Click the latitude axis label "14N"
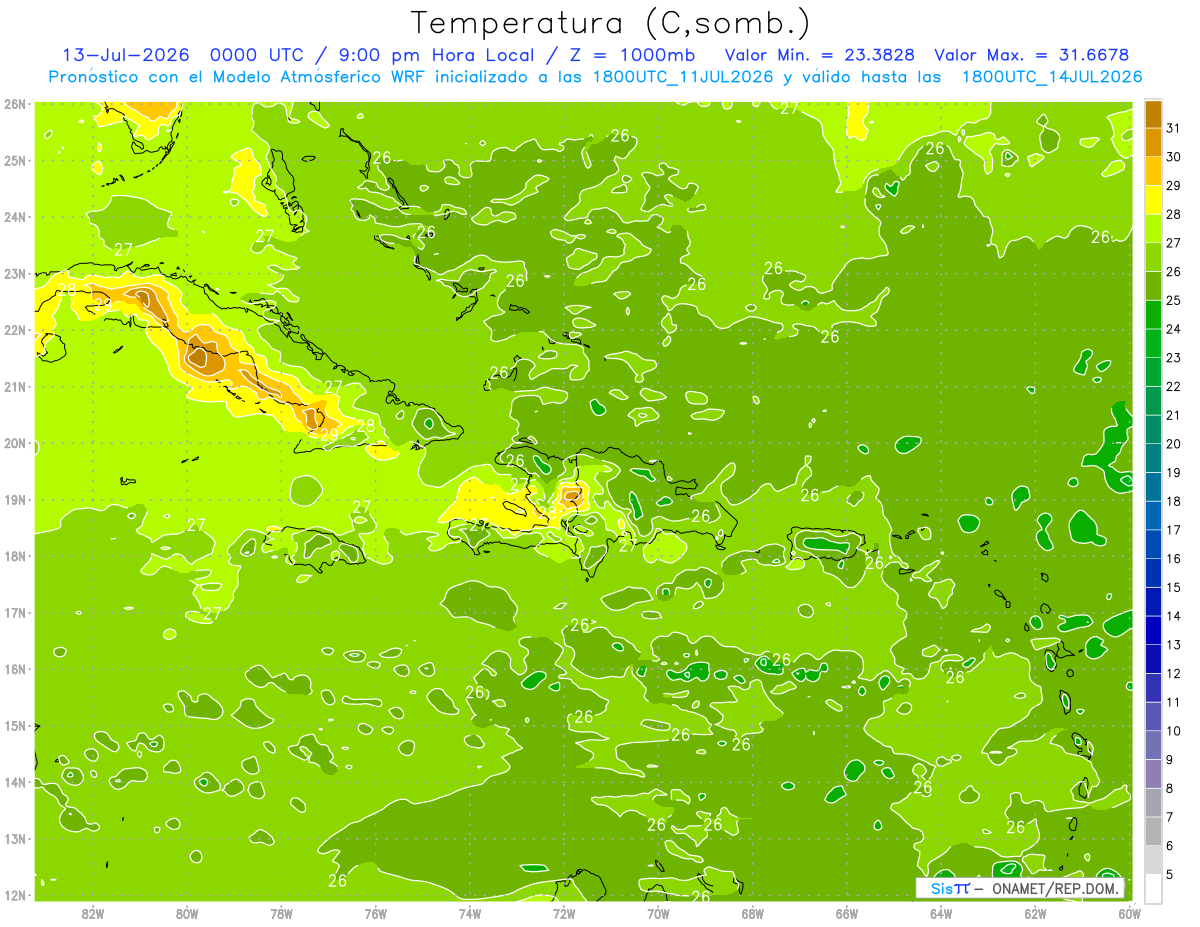 (15, 782)
